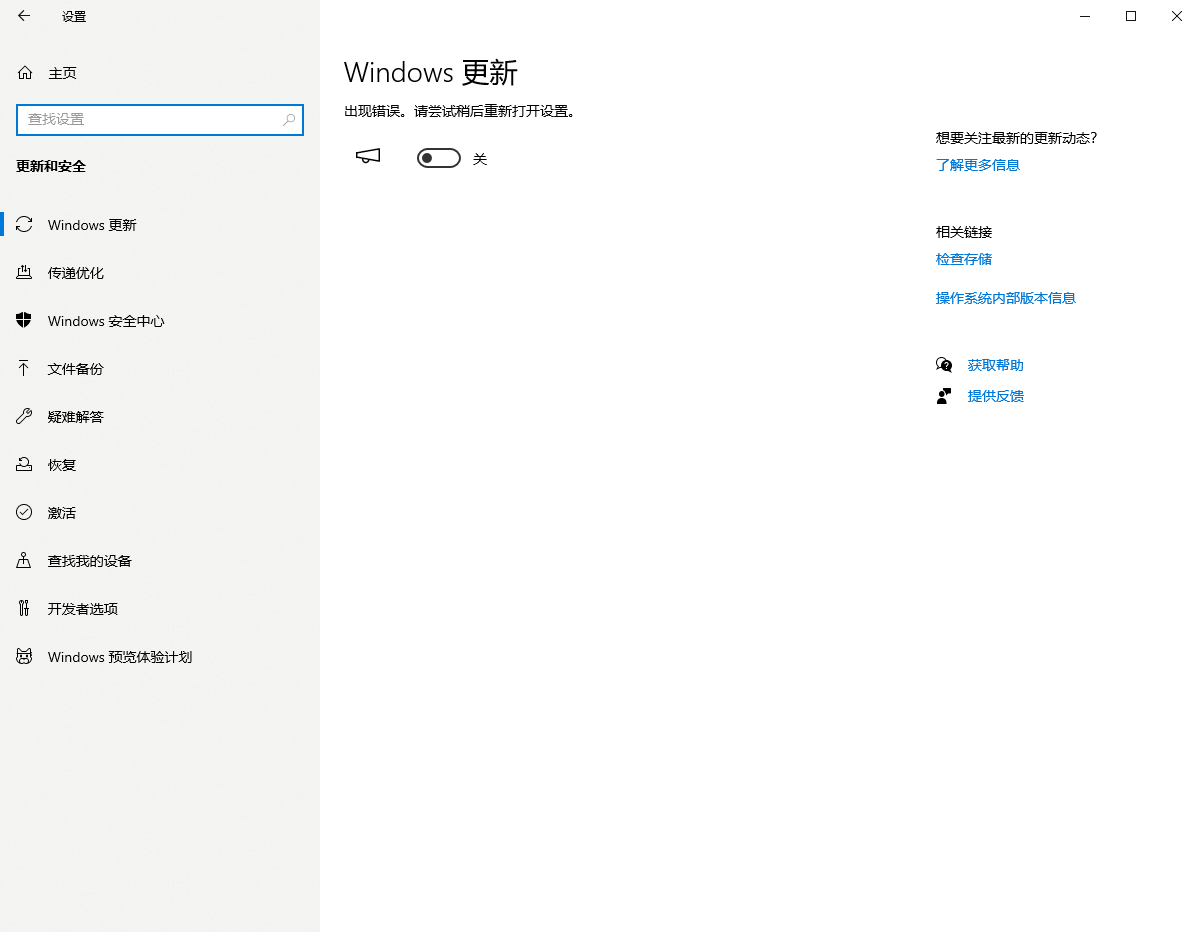Click the 更新和安全 section heading
The height and width of the screenshot is (932, 1200).
click(51, 166)
